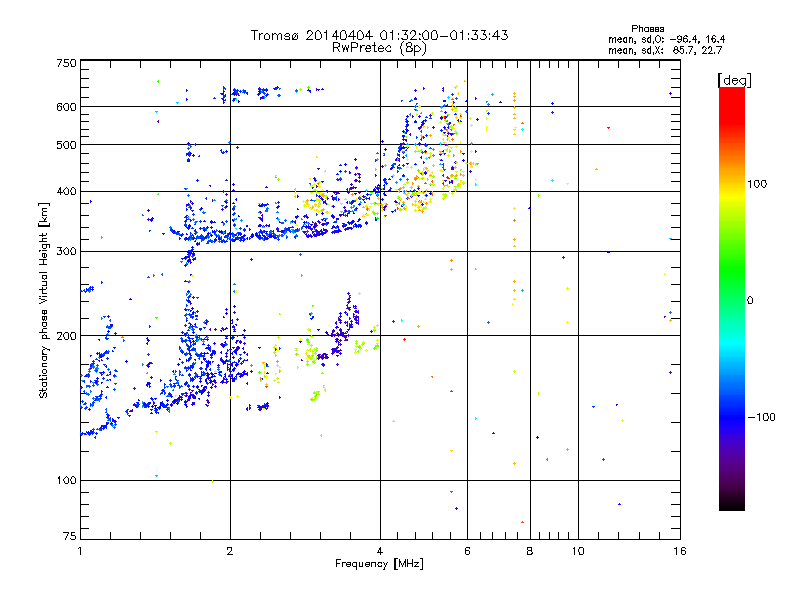Viewport: 800px width, 600px height.
Task: Click the colorbar tick label "100"
Action: point(757,184)
